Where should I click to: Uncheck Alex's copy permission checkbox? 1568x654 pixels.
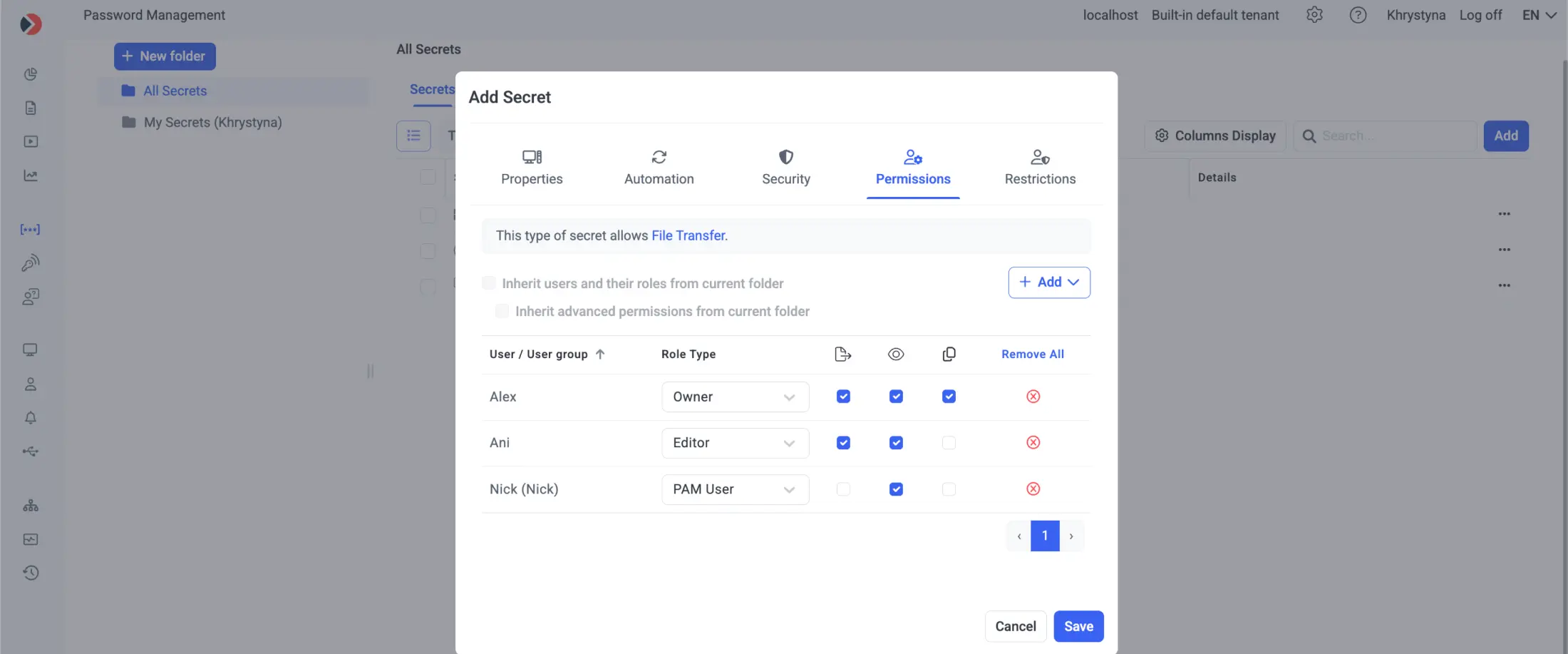[x=949, y=397]
